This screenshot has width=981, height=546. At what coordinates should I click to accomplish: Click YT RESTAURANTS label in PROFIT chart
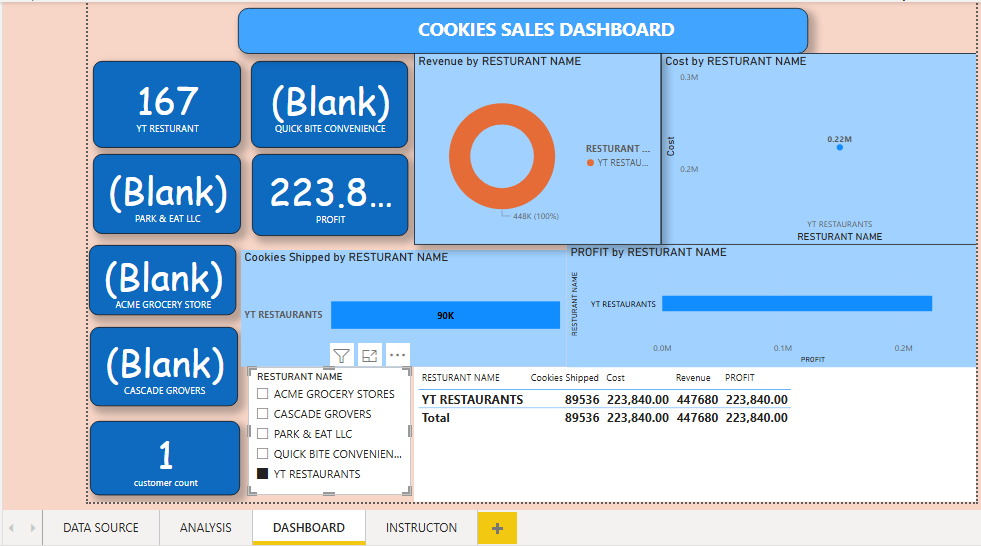click(623, 304)
